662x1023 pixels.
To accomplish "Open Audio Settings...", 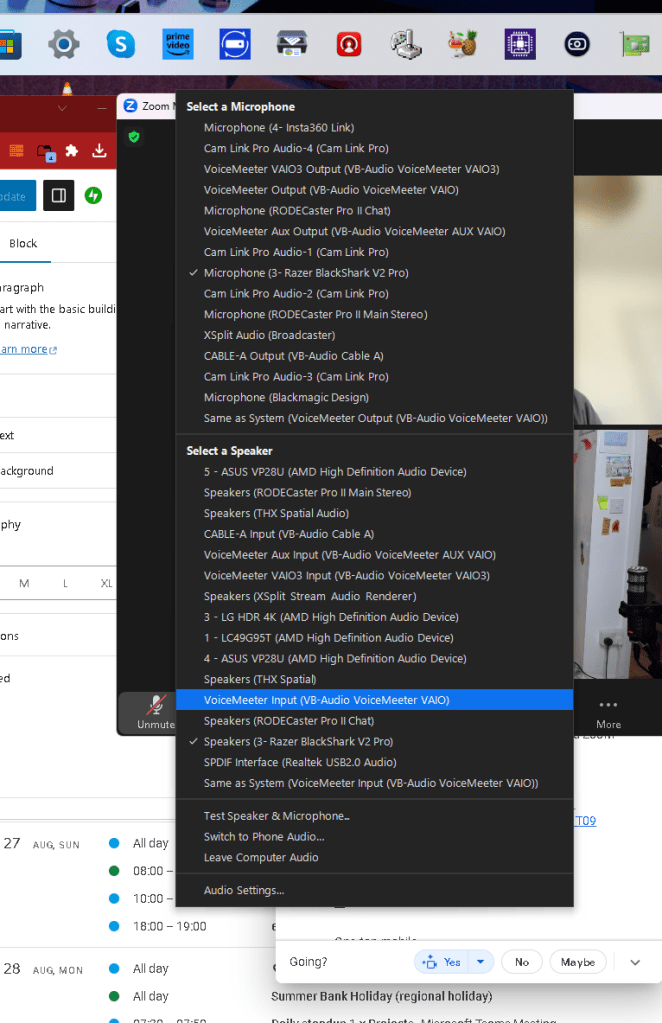I will click(374, 891).
